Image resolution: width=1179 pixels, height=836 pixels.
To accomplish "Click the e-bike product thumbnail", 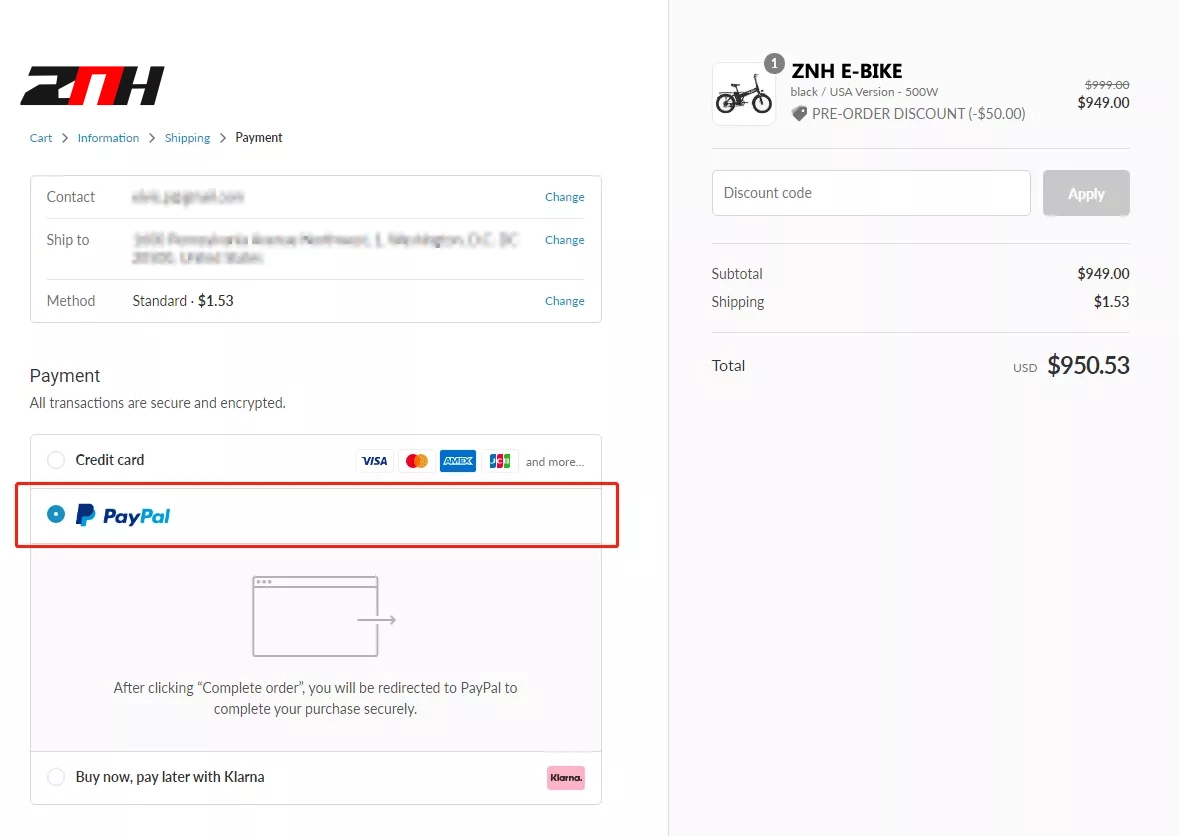I will (743, 95).
